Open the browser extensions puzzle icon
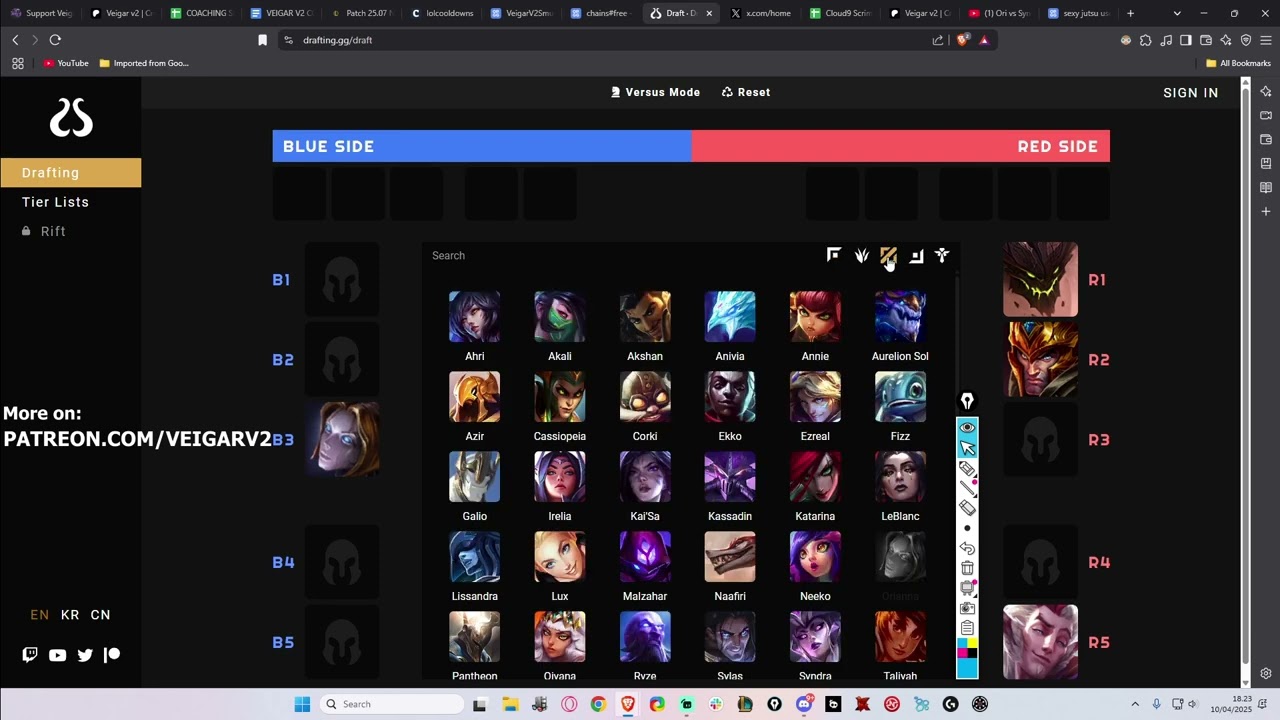This screenshot has height=720, width=1280. [x=1146, y=40]
